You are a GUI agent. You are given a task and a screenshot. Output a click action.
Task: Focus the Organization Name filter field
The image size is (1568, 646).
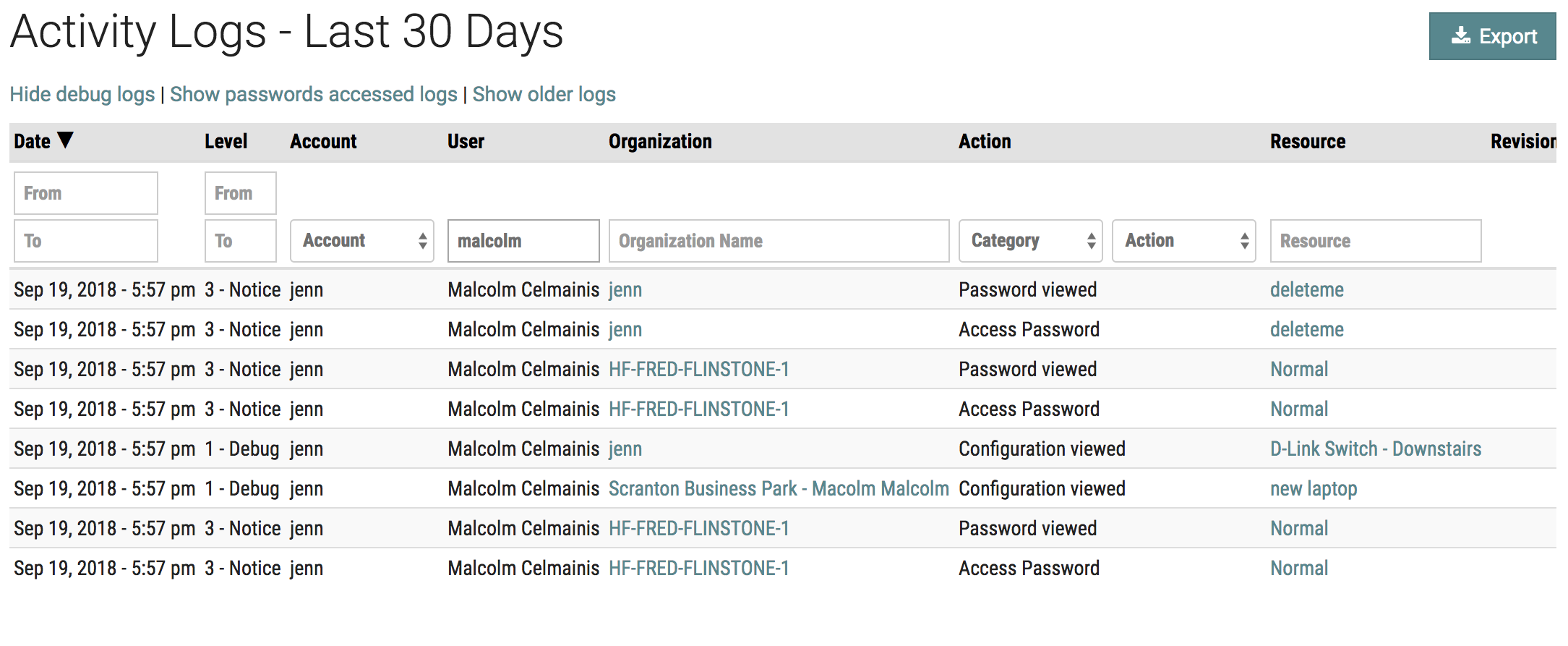(x=779, y=241)
